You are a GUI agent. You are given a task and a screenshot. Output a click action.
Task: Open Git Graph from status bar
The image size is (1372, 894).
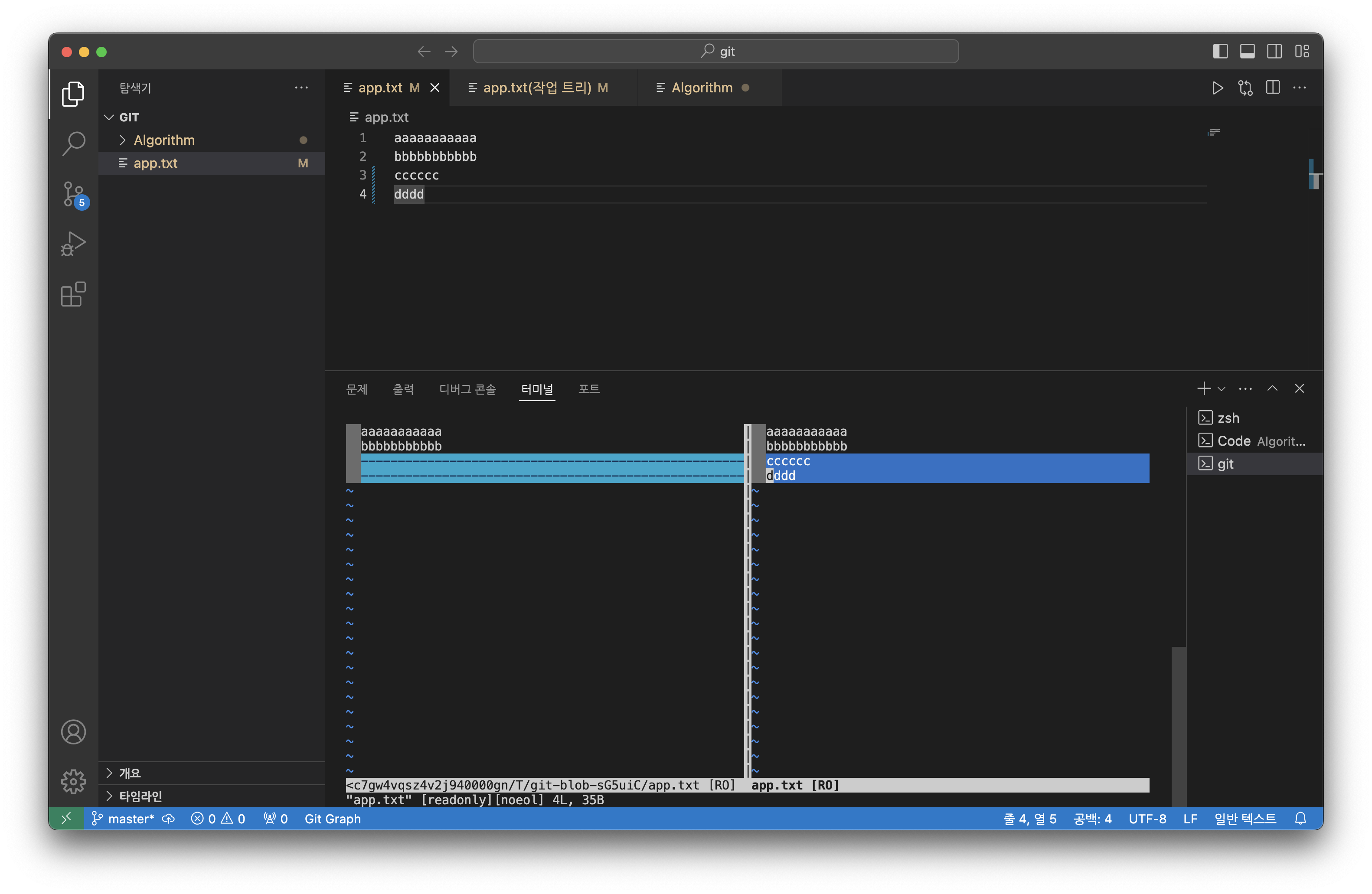pyautogui.click(x=332, y=819)
